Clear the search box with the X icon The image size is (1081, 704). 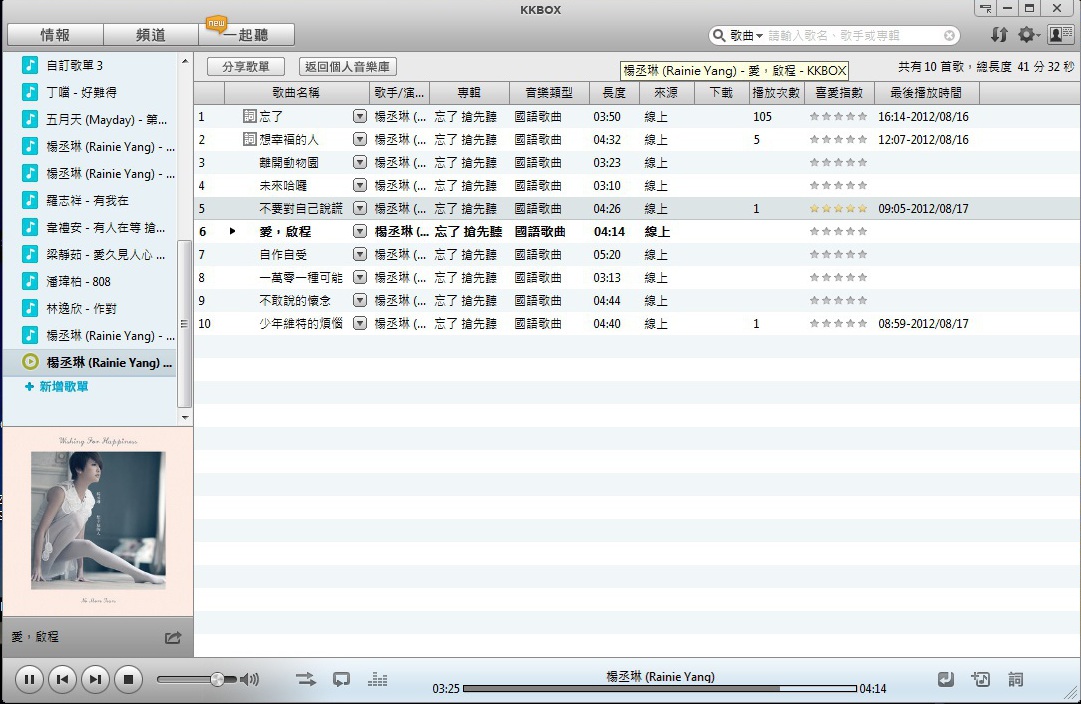949,35
